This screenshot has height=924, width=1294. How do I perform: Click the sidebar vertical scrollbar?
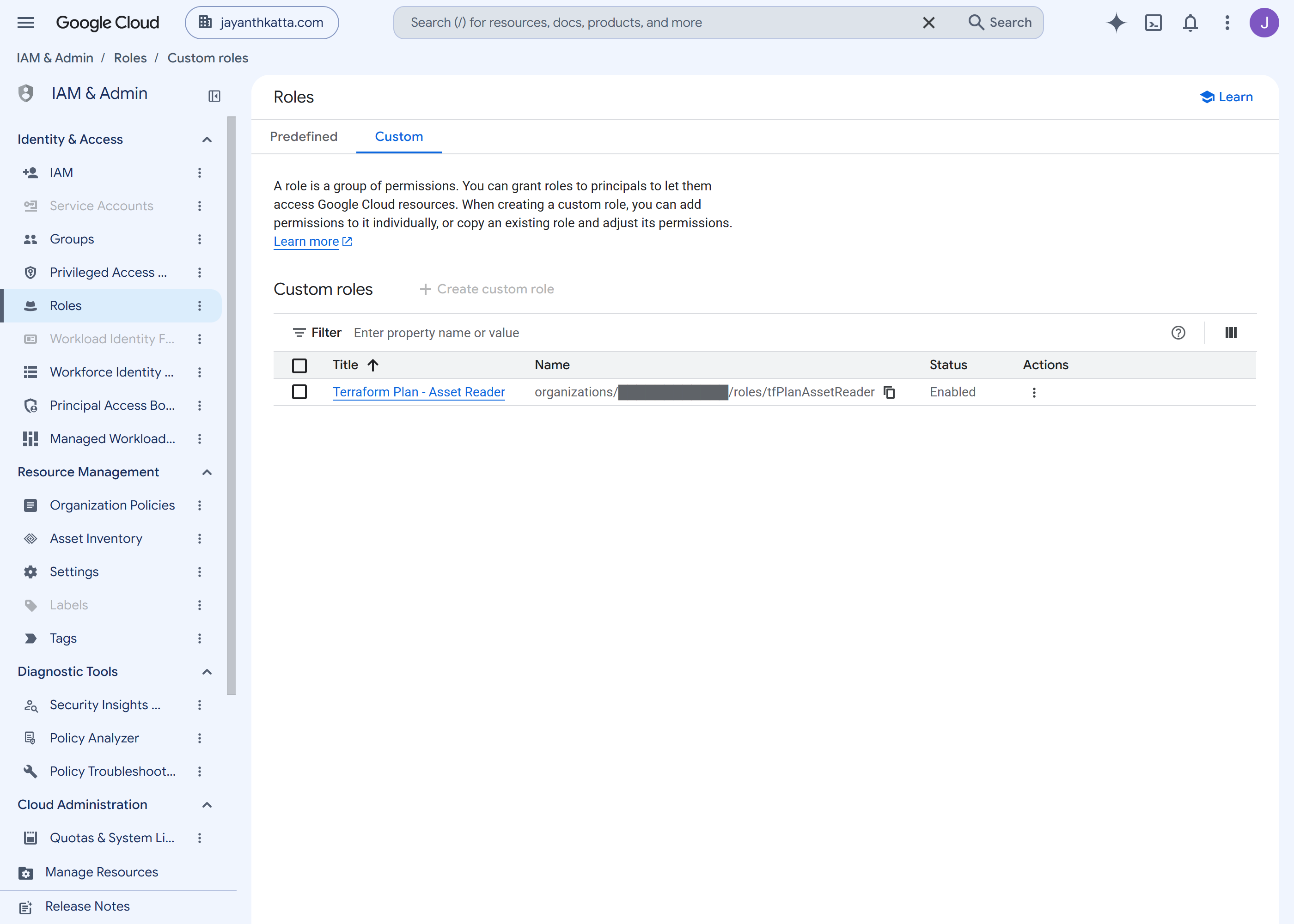point(232,405)
